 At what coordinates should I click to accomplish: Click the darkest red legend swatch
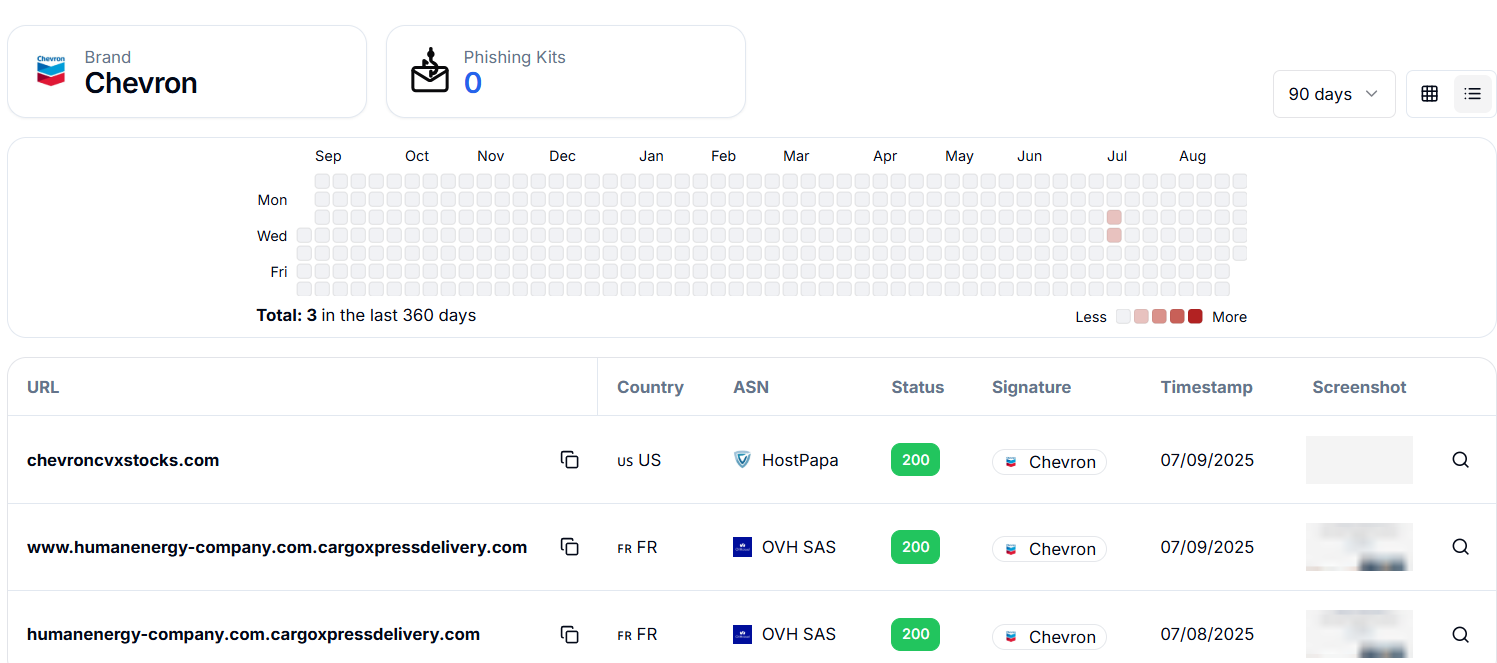1195,316
